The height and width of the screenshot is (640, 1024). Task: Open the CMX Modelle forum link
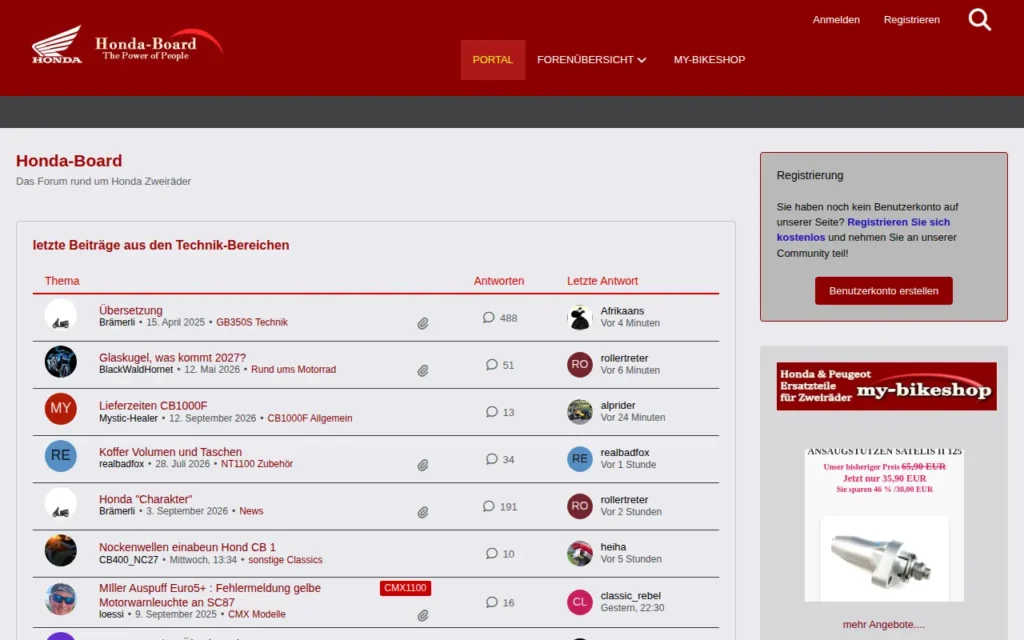[x=257, y=614]
